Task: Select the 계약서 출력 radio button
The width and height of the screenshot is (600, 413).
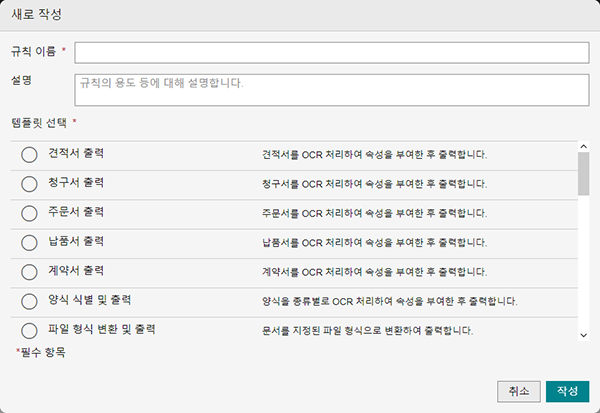Action: pyautogui.click(x=29, y=272)
